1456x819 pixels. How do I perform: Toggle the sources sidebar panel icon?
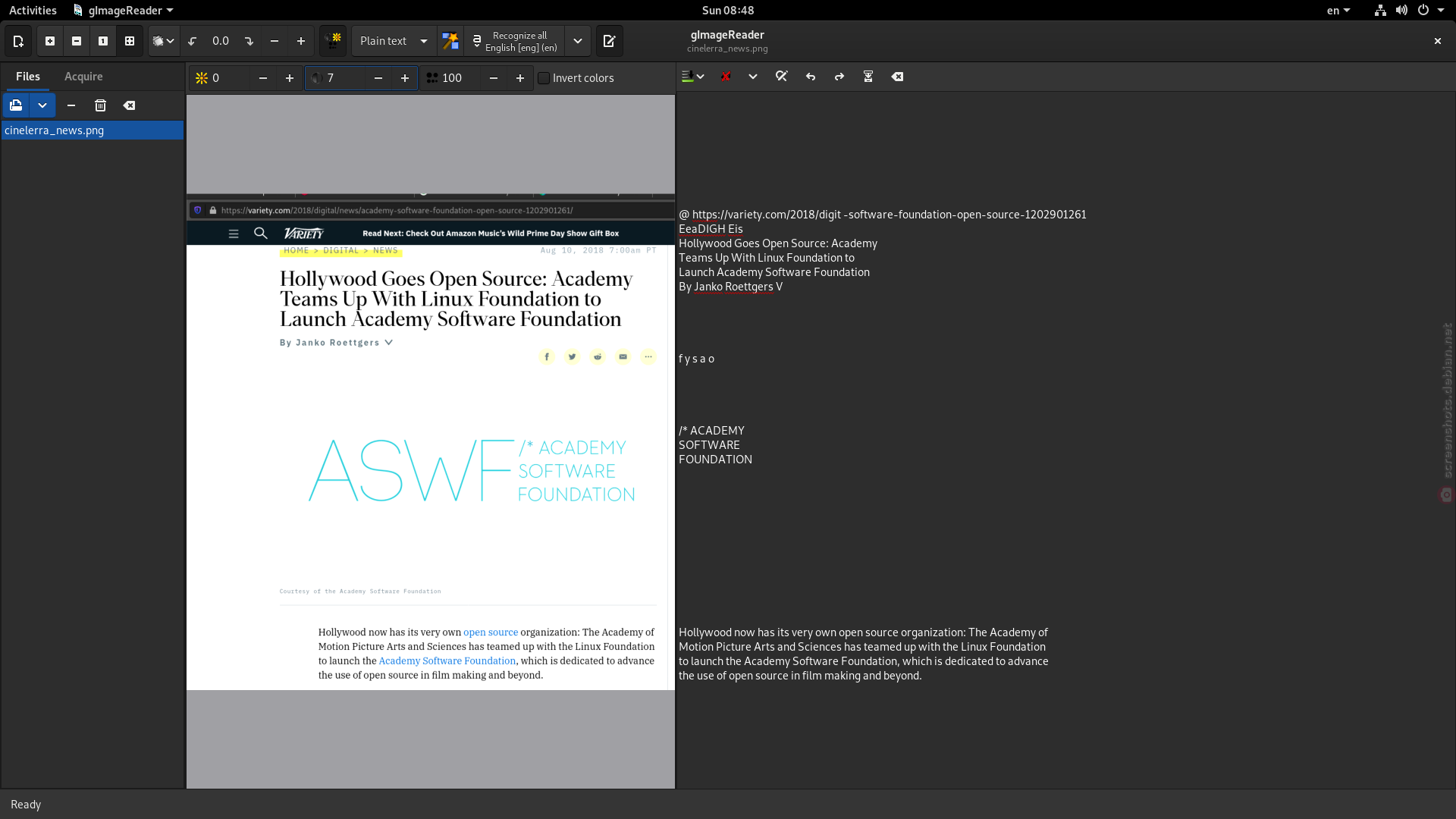point(18,41)
